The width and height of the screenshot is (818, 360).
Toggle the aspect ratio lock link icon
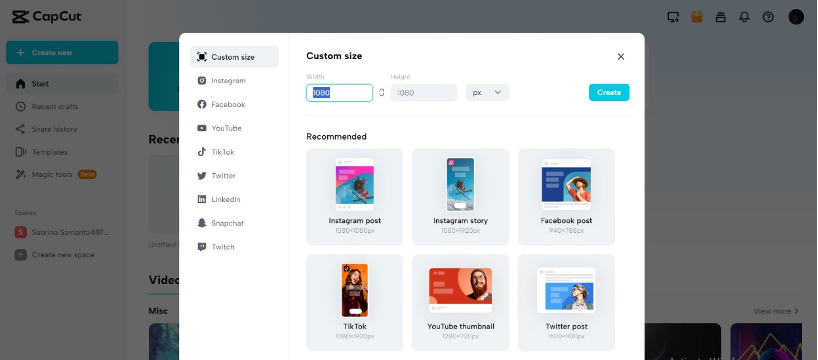[x=381, y=92]
